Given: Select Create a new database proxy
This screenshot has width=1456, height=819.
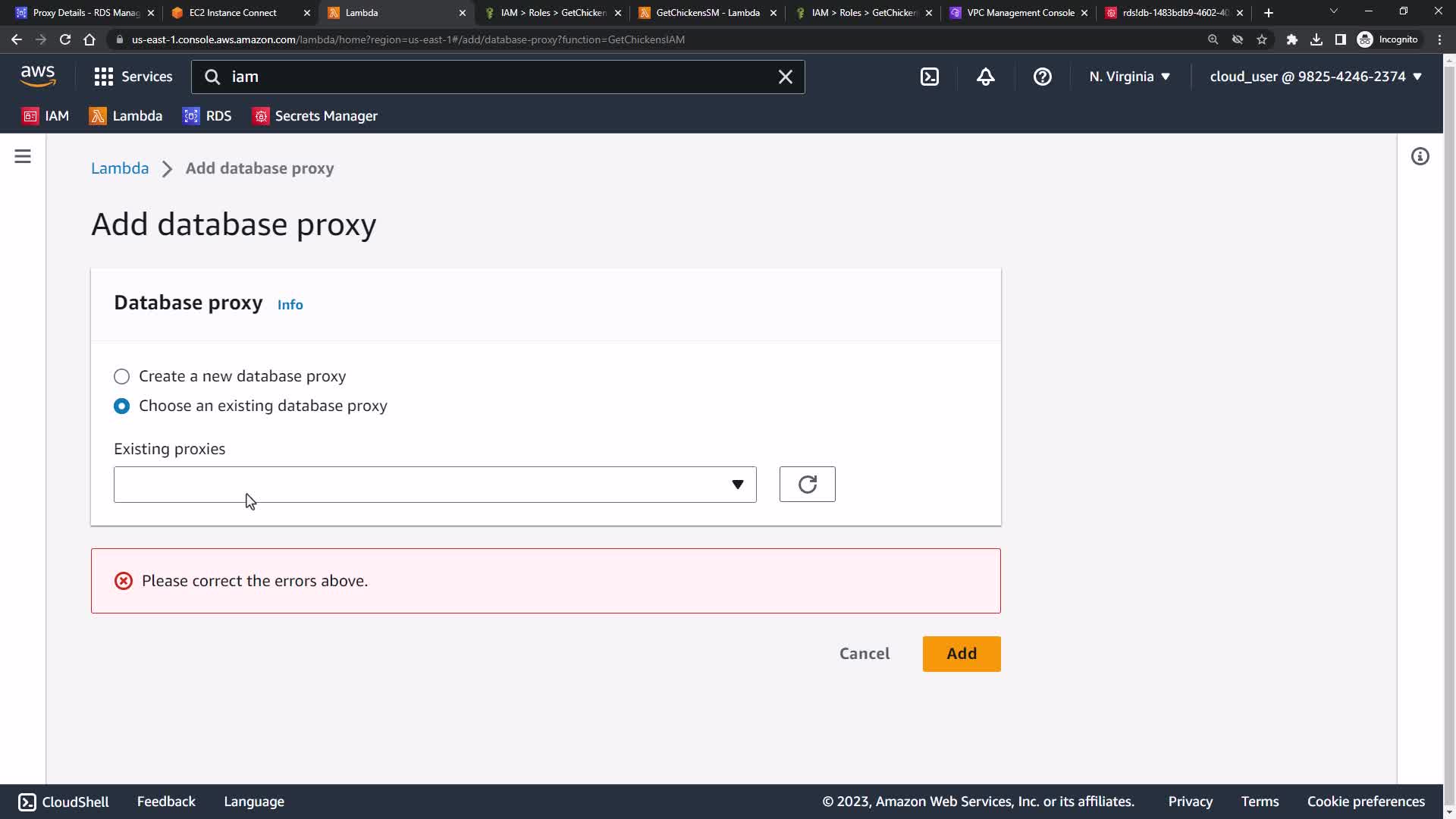Looking at the screenshot, I should pyautogui.click(x=121, y=377).
